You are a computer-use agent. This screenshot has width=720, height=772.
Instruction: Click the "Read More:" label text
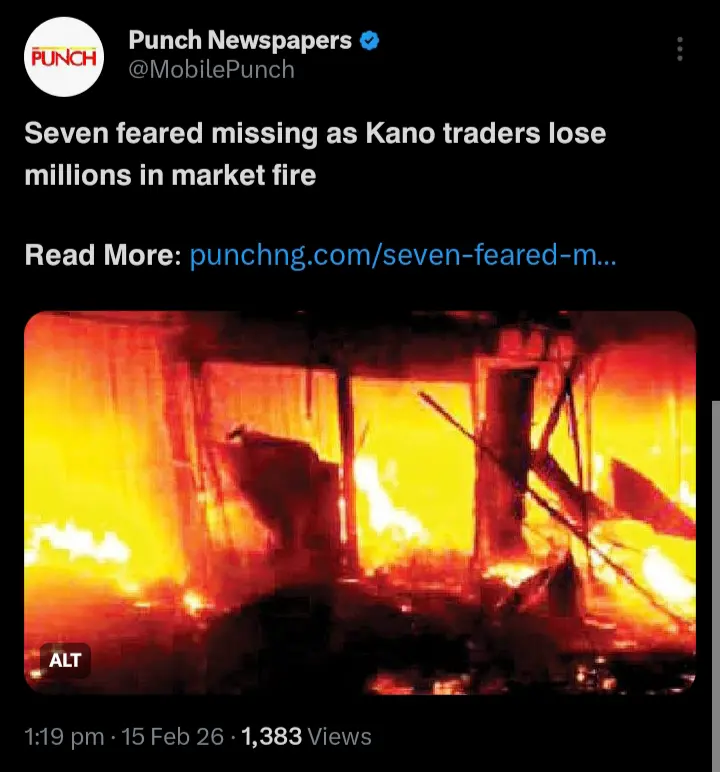pos(103,255)
